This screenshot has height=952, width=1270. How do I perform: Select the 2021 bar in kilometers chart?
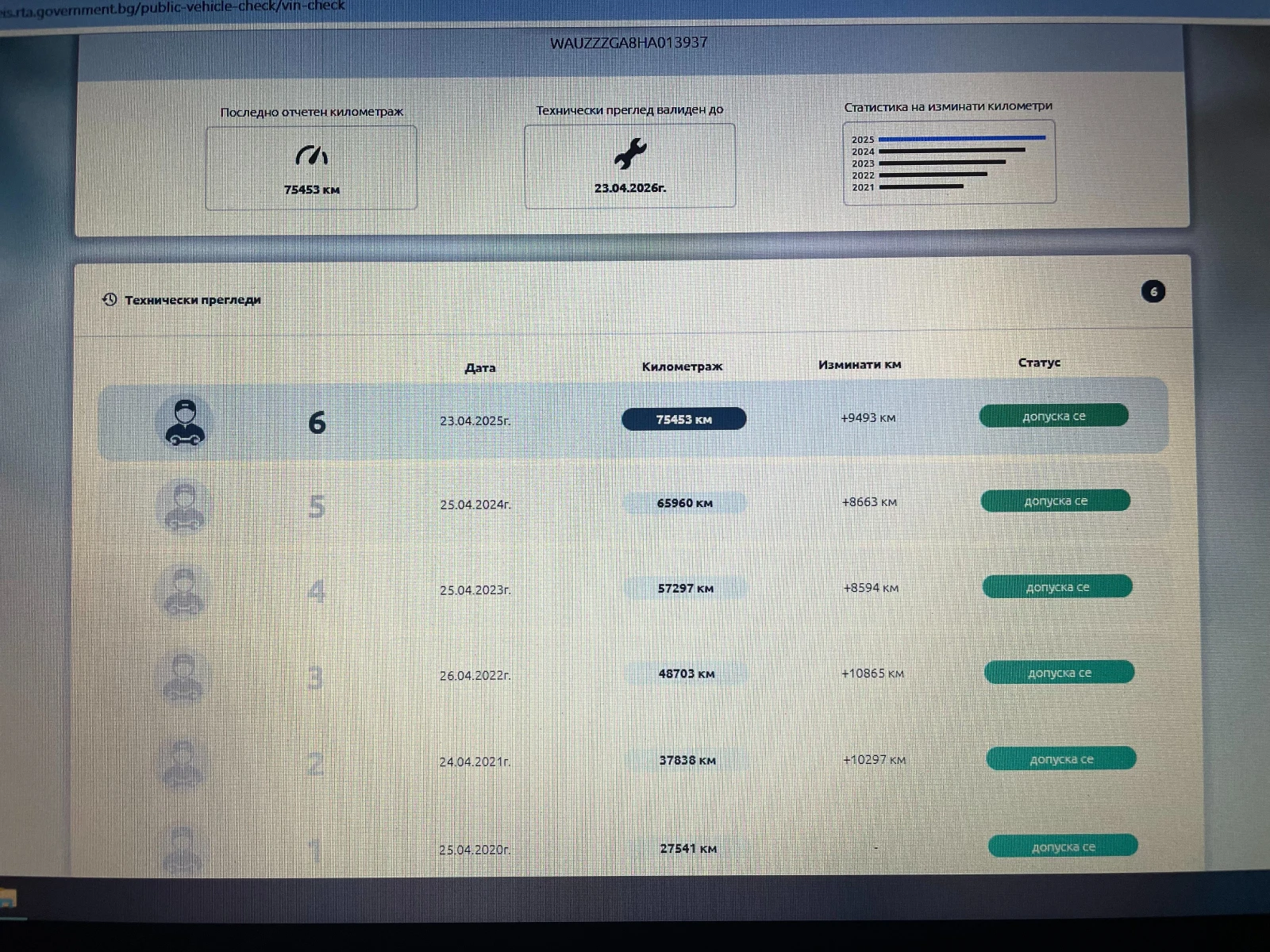pos(921,187)
